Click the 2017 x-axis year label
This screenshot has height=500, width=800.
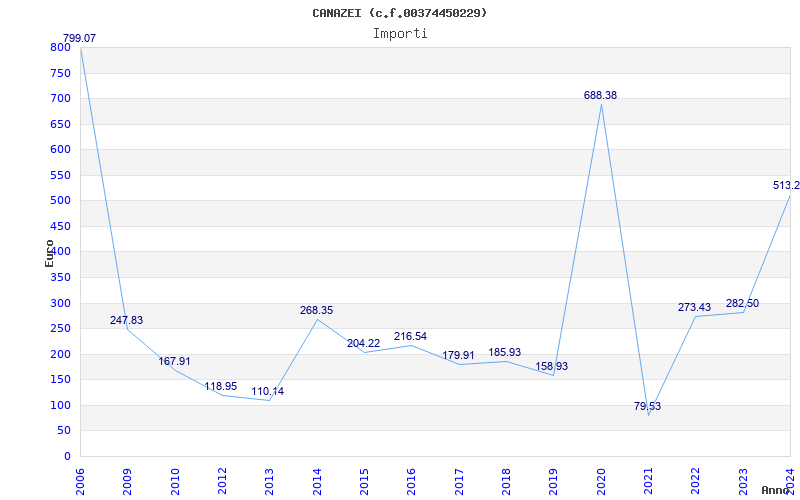click(x=459, y=481)
